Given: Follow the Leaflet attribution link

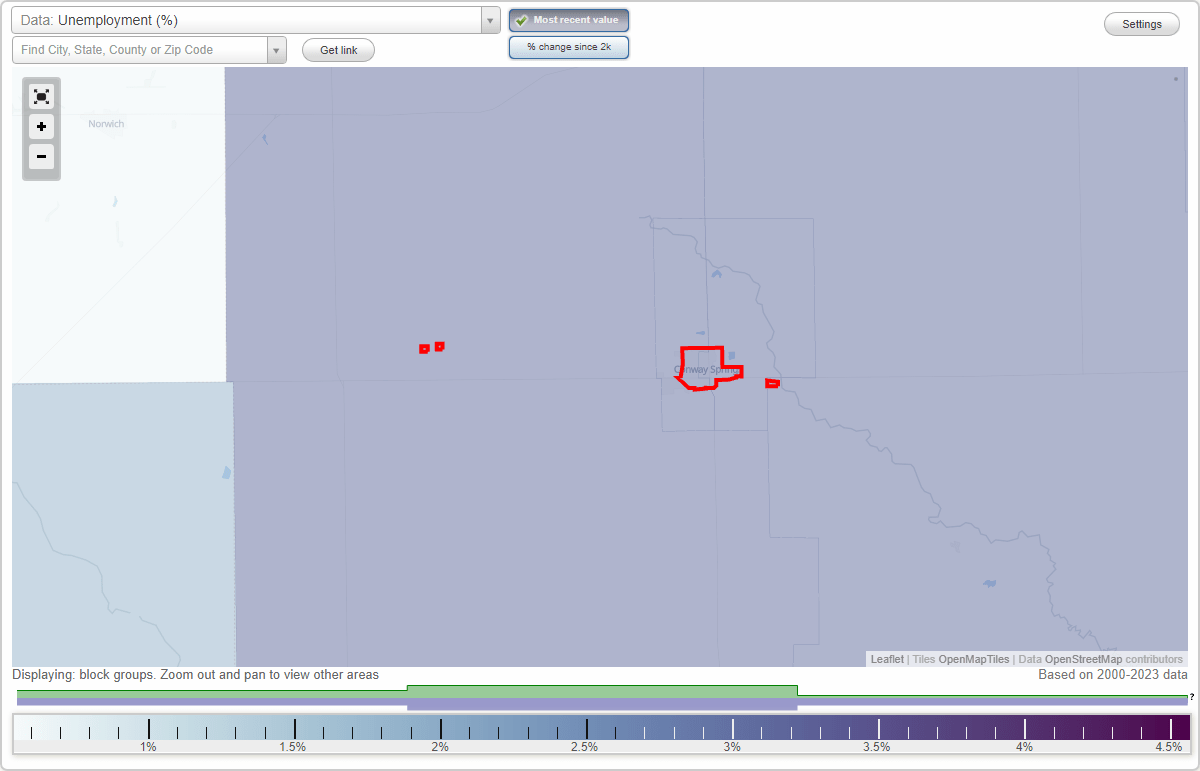Looking at the screenshot, I should coord(886,659).
